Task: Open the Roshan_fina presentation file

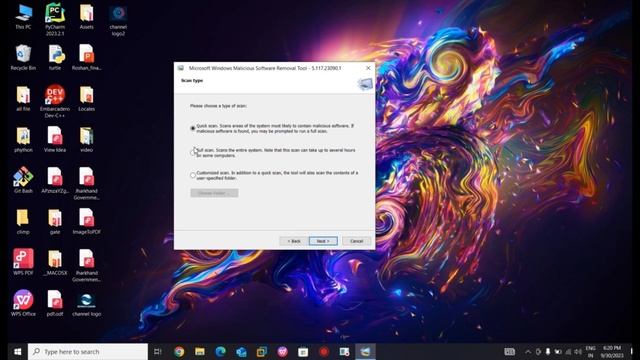Action: (x=87, y=58)
